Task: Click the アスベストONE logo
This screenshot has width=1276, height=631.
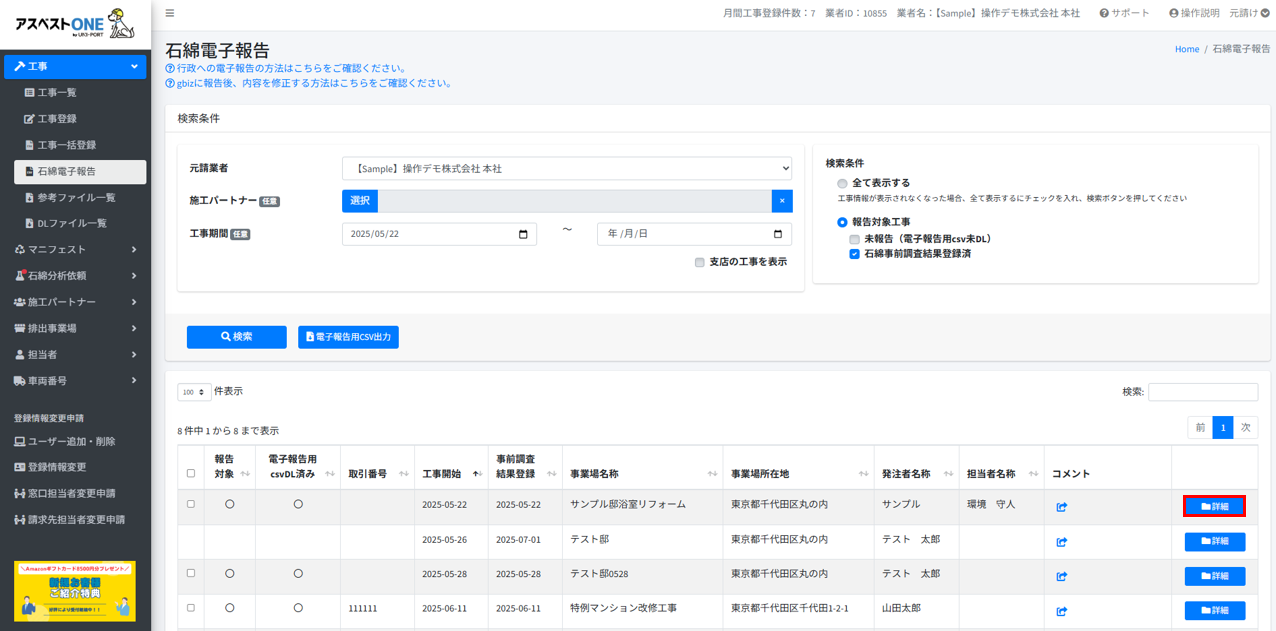Action: click(75, 24)
